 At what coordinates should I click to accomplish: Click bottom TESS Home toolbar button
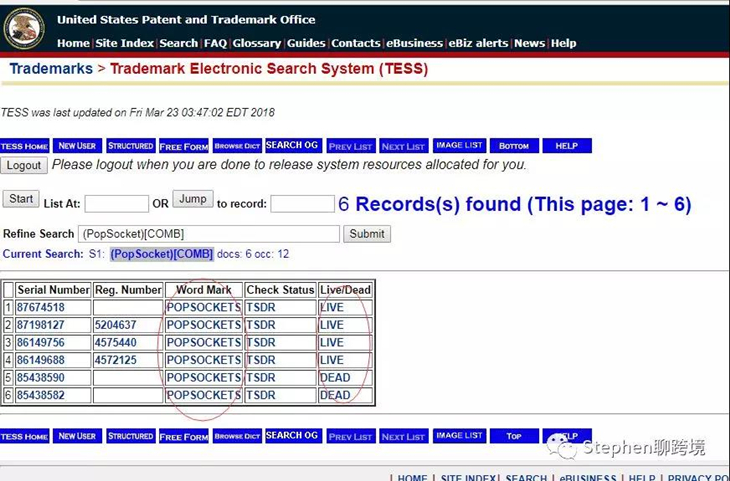25,436
